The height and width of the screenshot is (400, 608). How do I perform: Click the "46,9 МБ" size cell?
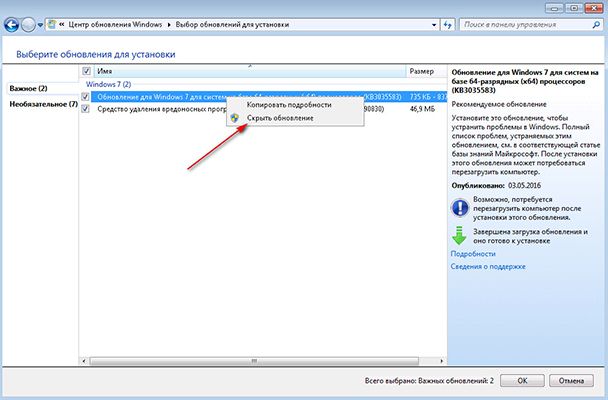coord(422,109)
